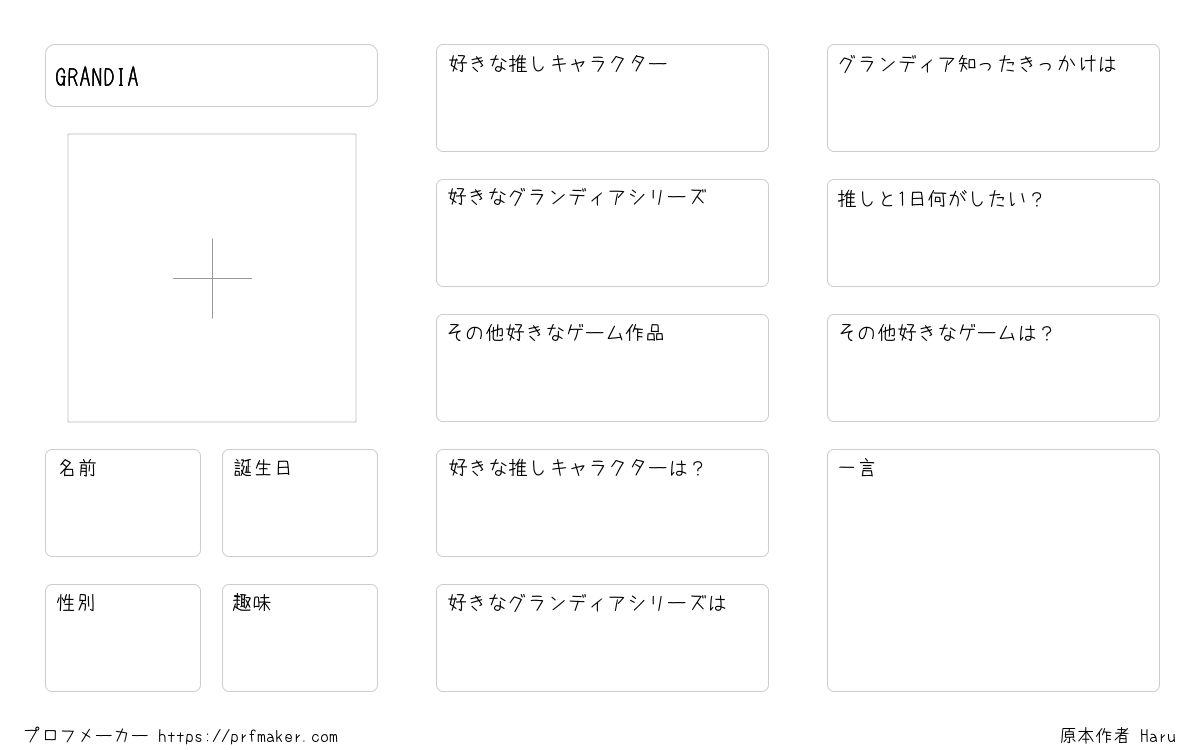
Task: Select the 好きなグランディアシリーズ box
Action: [602, 233]
